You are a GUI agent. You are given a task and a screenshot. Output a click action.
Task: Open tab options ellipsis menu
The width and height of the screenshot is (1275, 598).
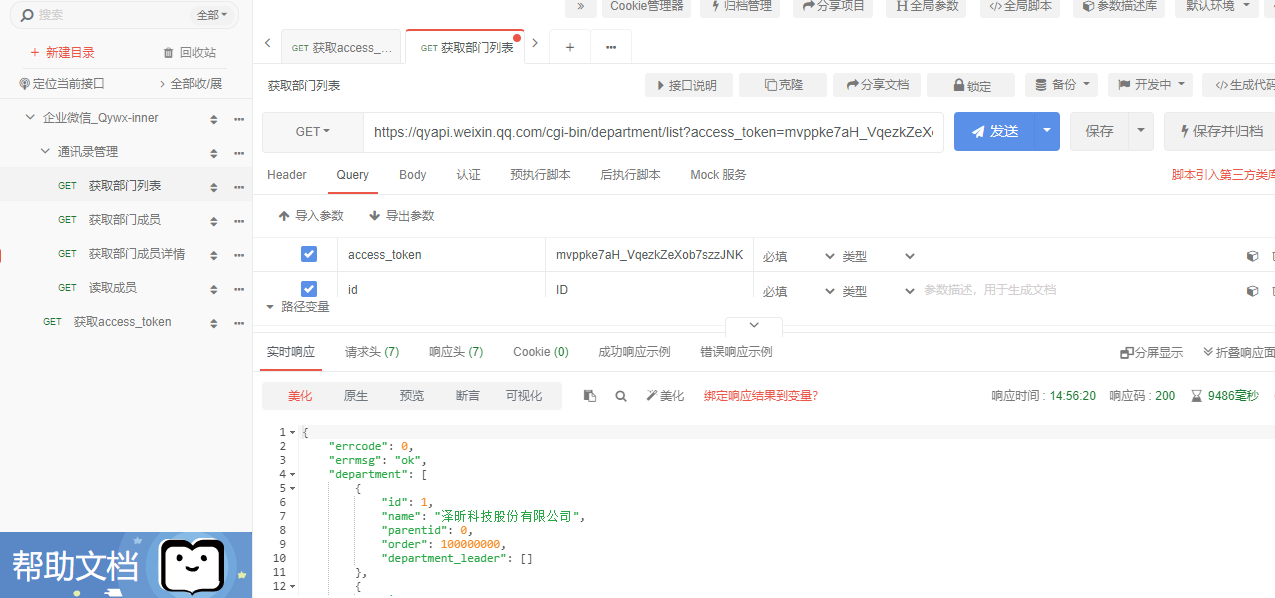[x=611, y=47]
